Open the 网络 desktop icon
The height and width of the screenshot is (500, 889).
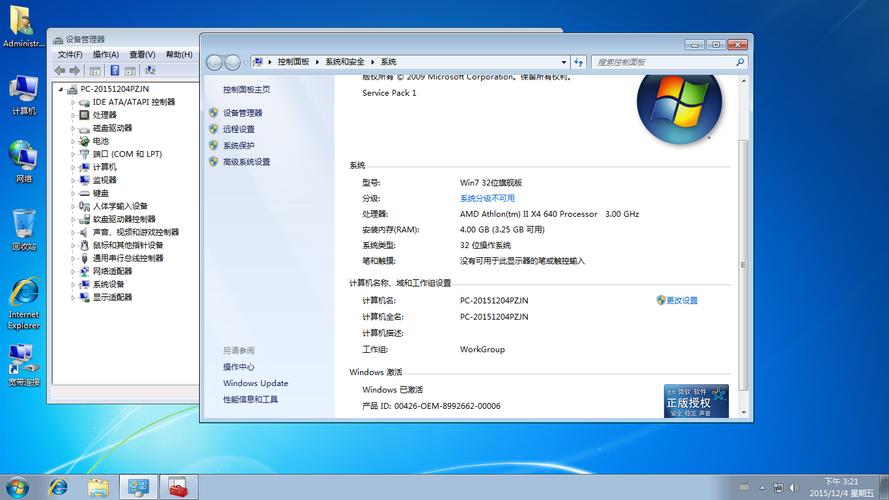[23, 162]
